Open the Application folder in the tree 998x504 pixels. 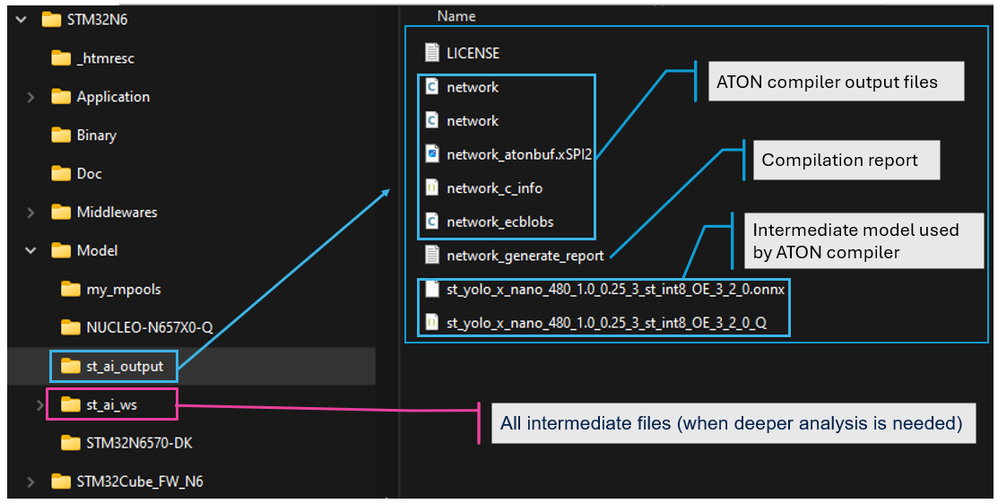click(x=113, y=97)
